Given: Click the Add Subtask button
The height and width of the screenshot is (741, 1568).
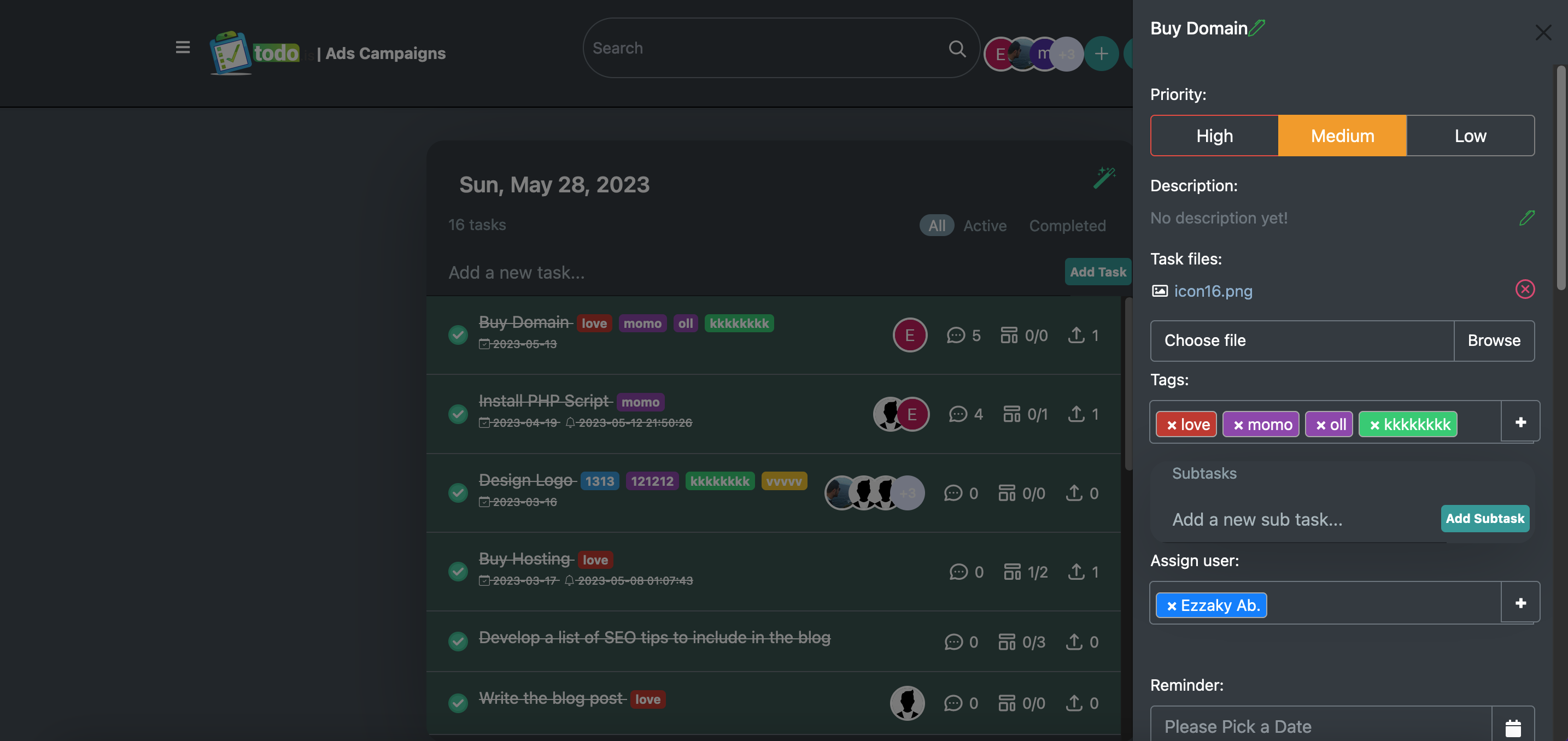Looking at the screenshot, I should click(1484, 519).
